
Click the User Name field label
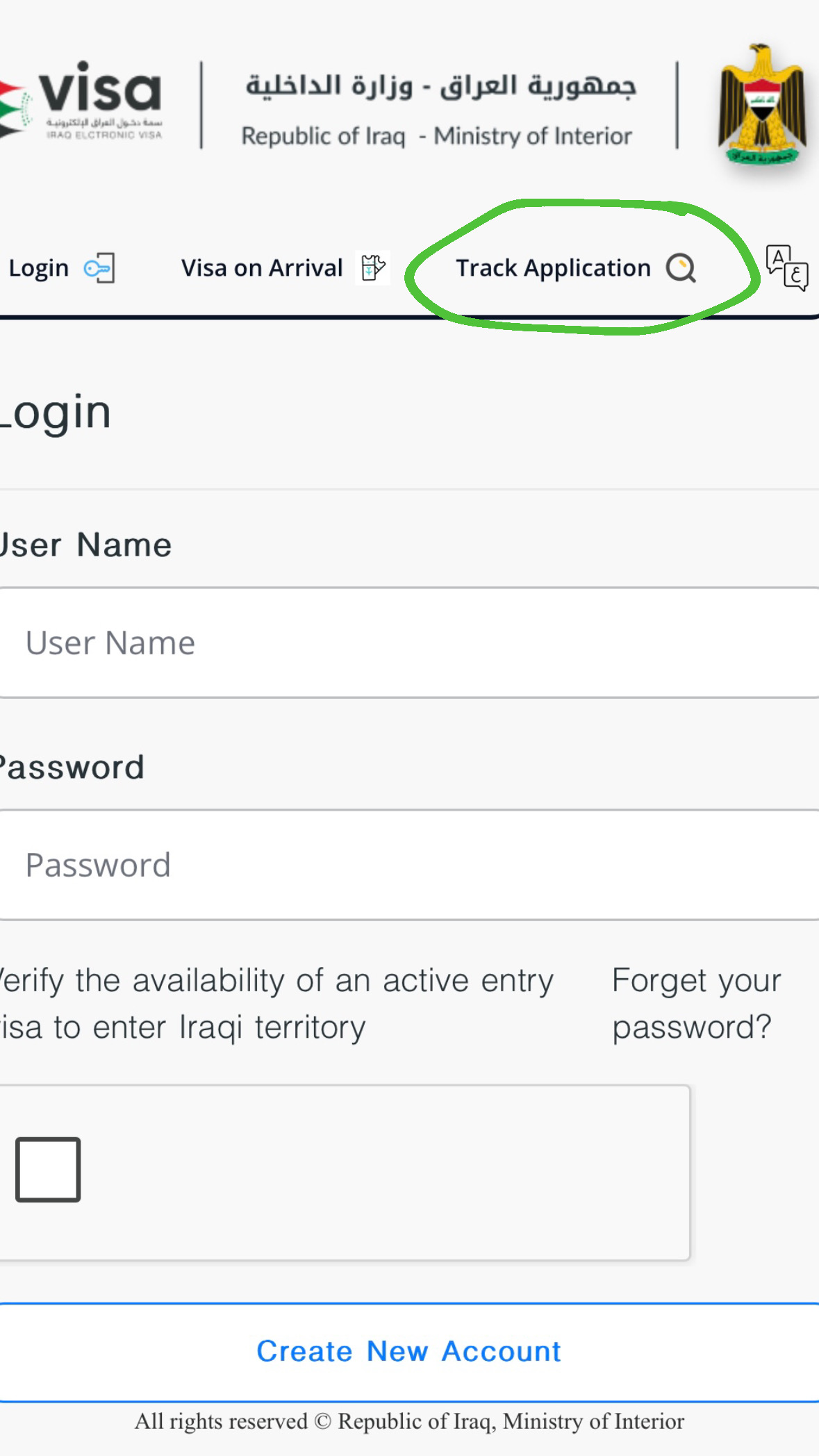tap(85, 545)
